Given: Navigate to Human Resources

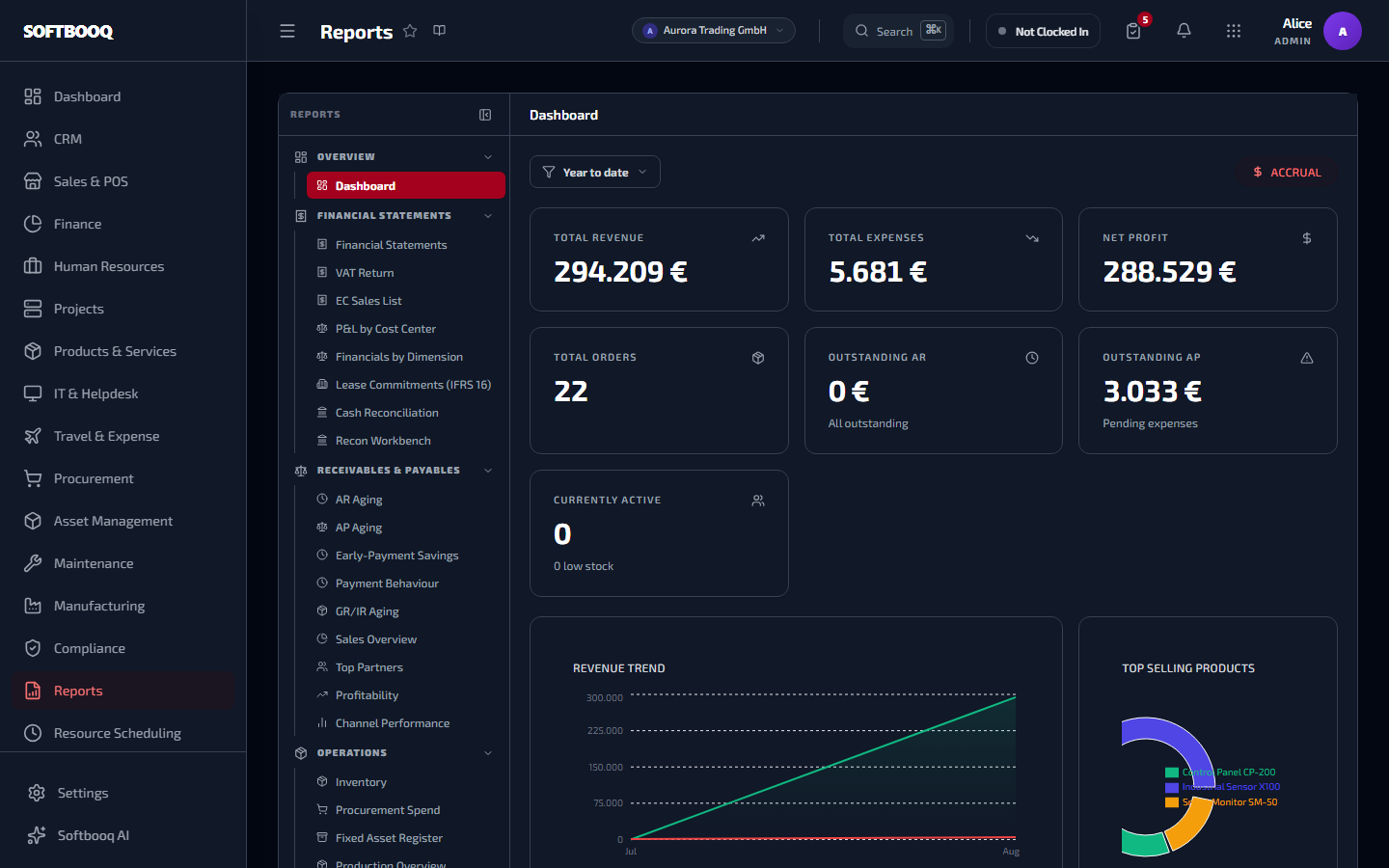Looking at the screenshot, I should [123, 266].
